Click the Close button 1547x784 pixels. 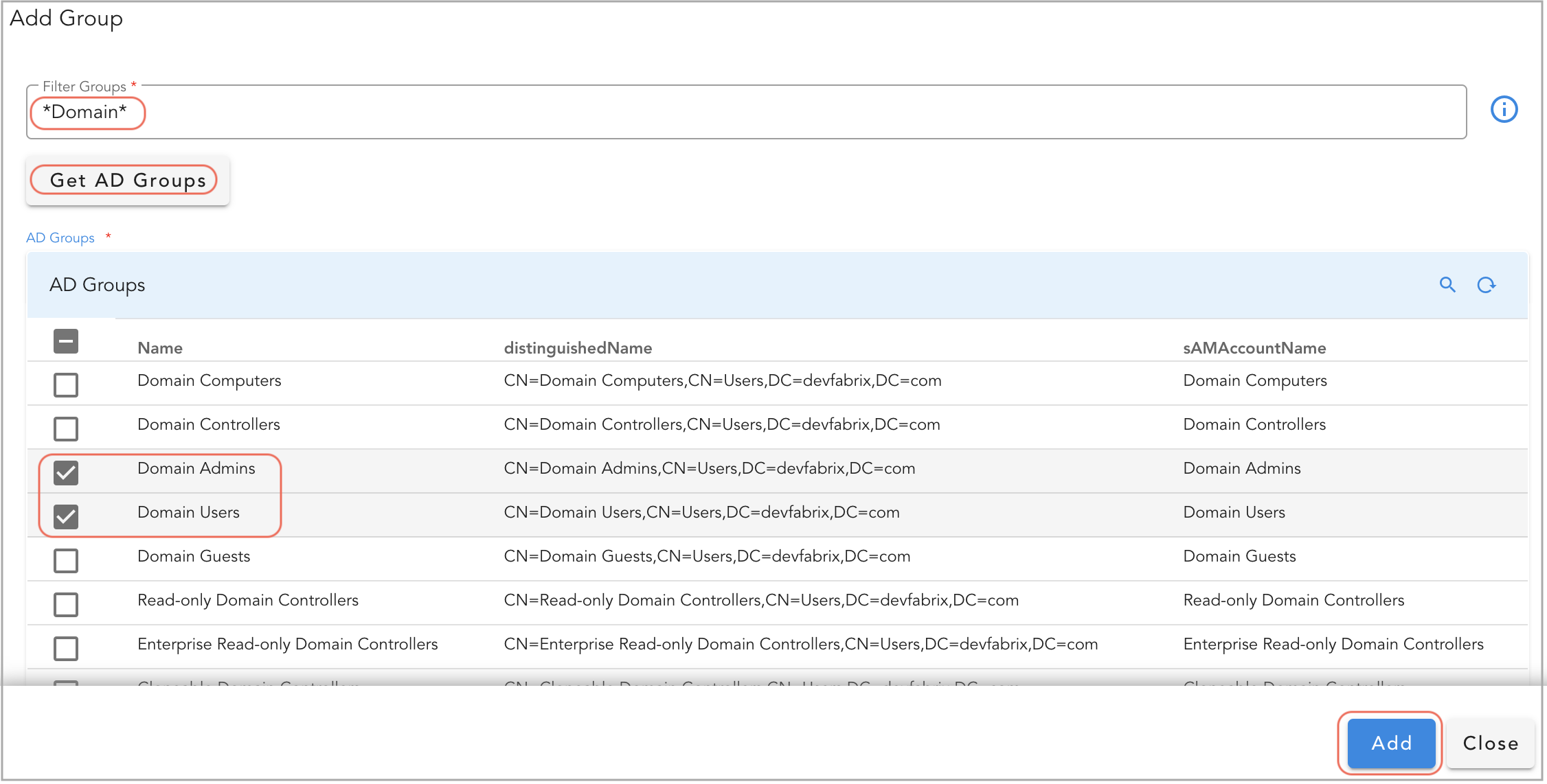pyautogui.click(x=1489, y=743)
